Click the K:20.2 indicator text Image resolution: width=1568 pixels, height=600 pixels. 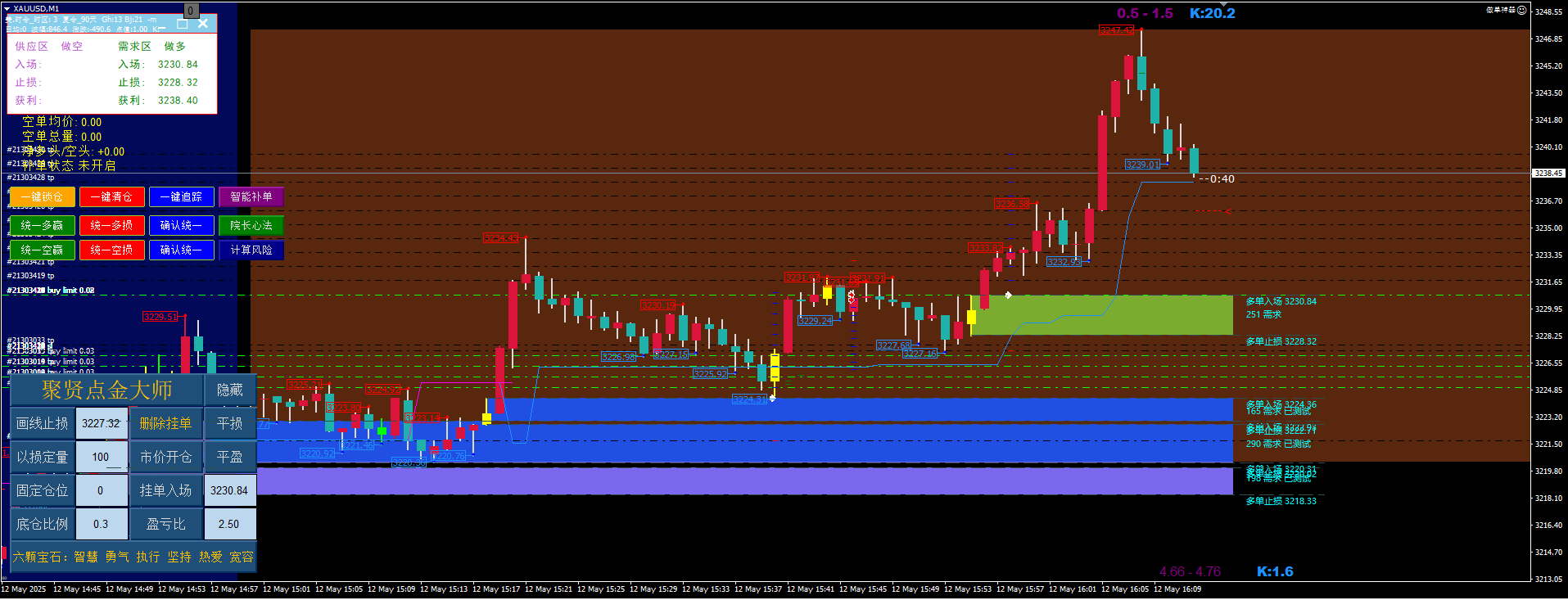pos(1212,13)
